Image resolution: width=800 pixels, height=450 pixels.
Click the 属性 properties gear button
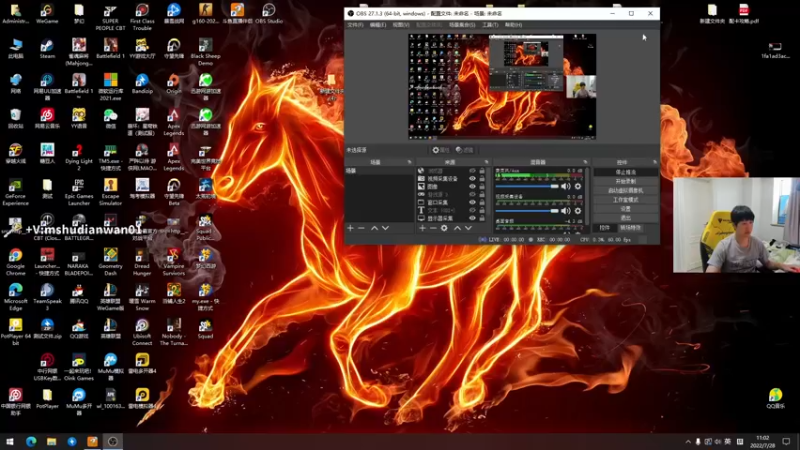[x=440, y=150]
